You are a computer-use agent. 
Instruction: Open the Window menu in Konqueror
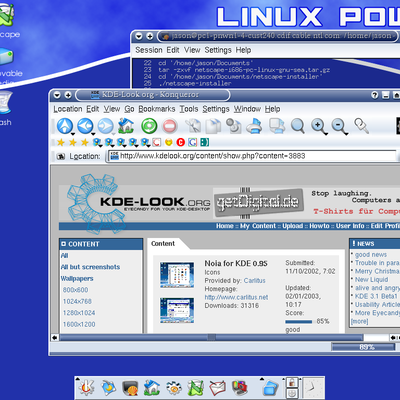tap(247, 109)
